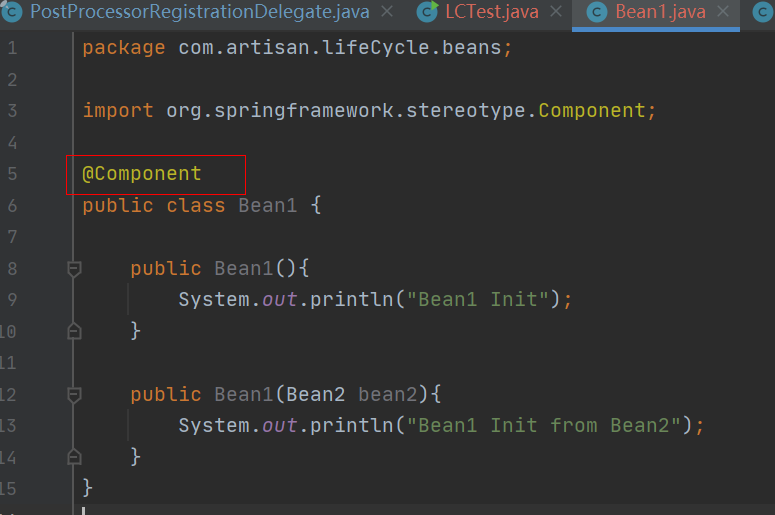
Task: Click the Component class name in the import statement
Action: 592,111
